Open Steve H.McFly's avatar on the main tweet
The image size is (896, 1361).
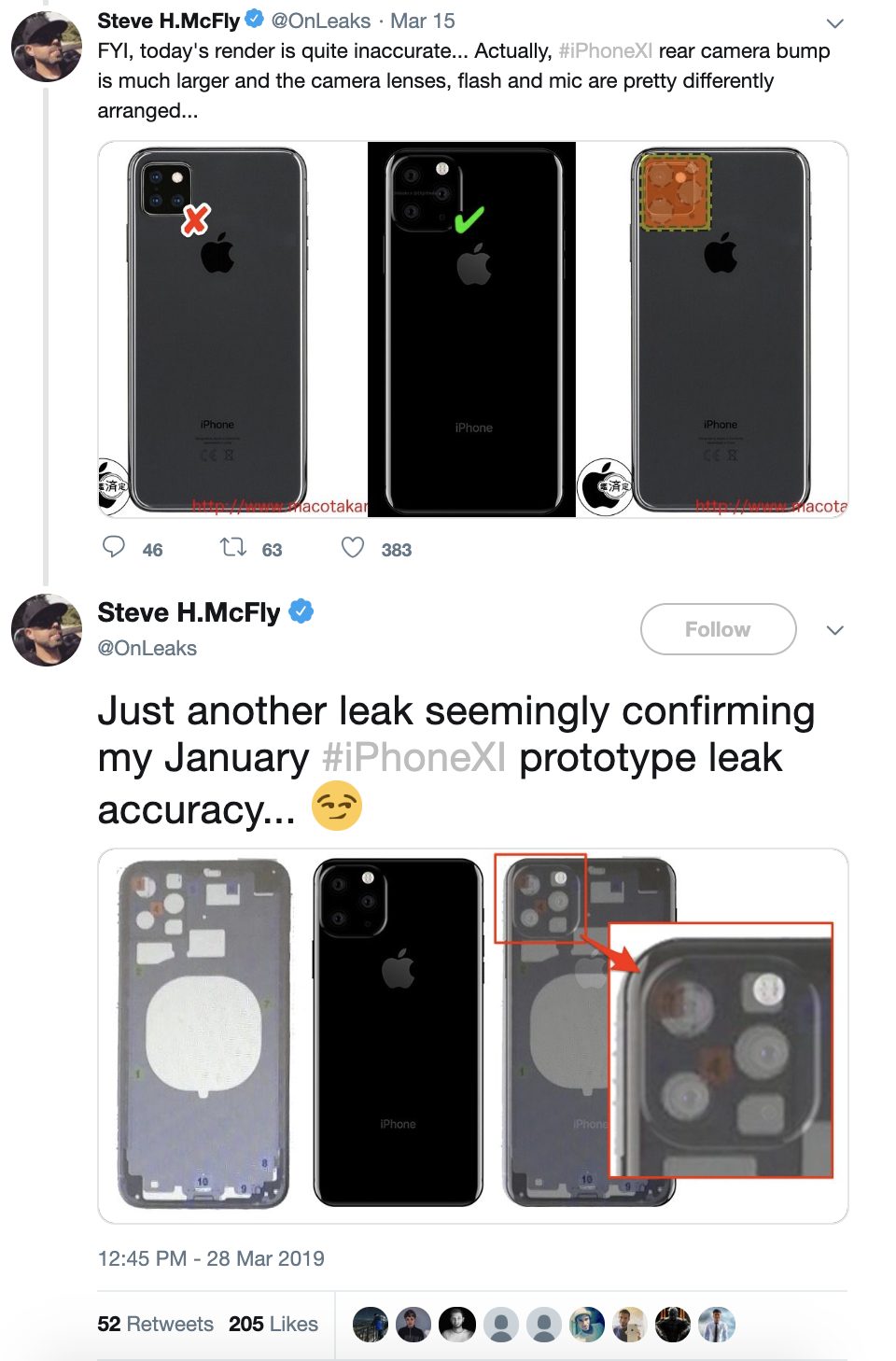tap(46, 629)
